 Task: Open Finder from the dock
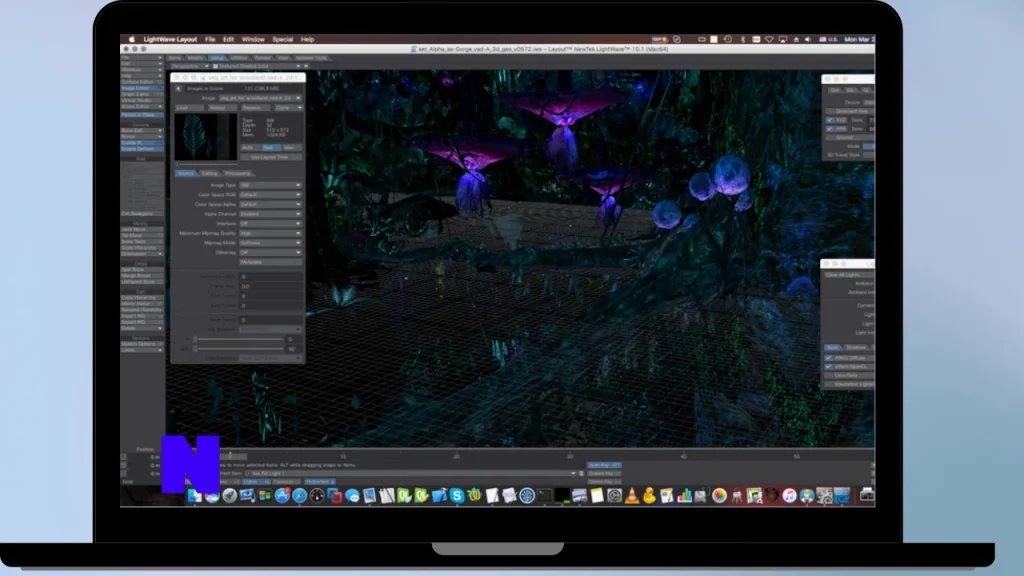195,496
